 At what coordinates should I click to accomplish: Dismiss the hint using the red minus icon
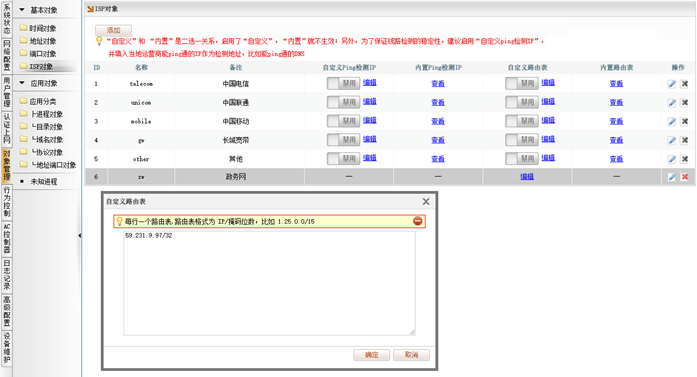[x=417, y=221]
